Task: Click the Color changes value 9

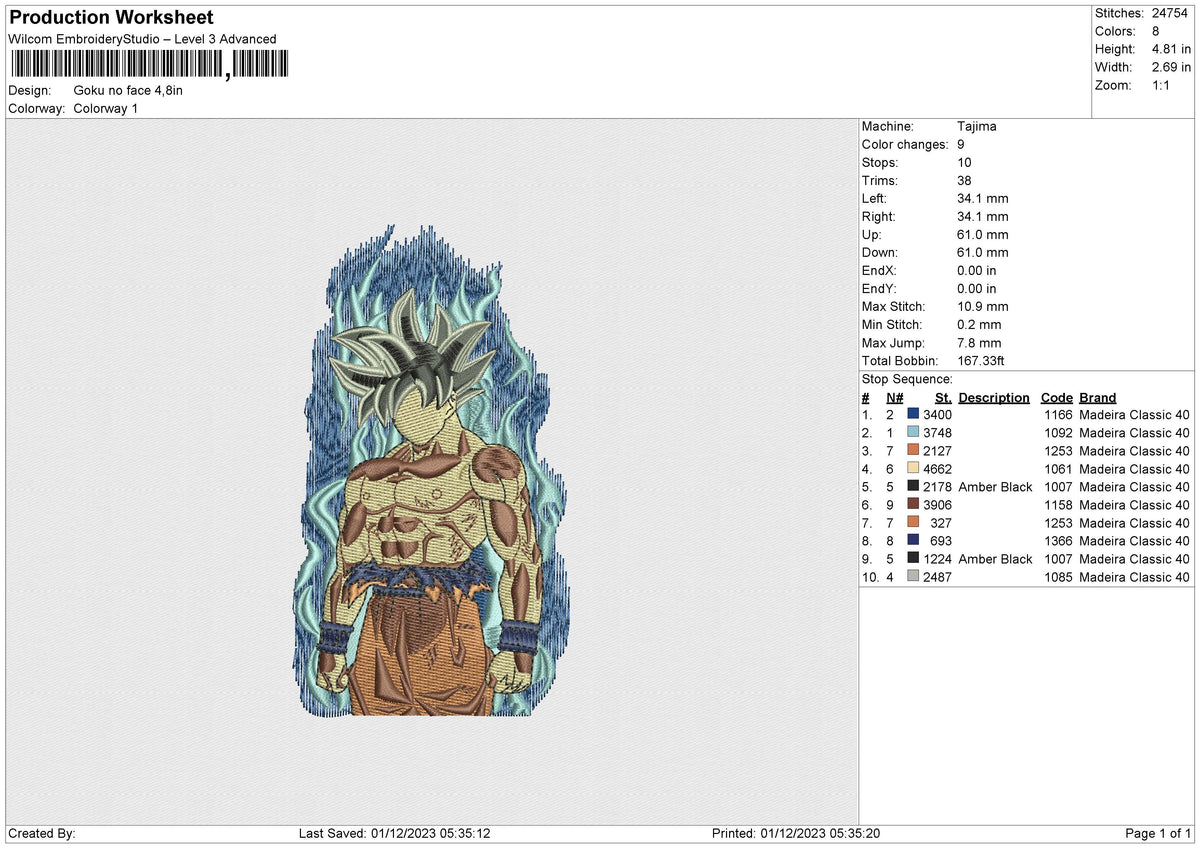Action: point(961,144)
